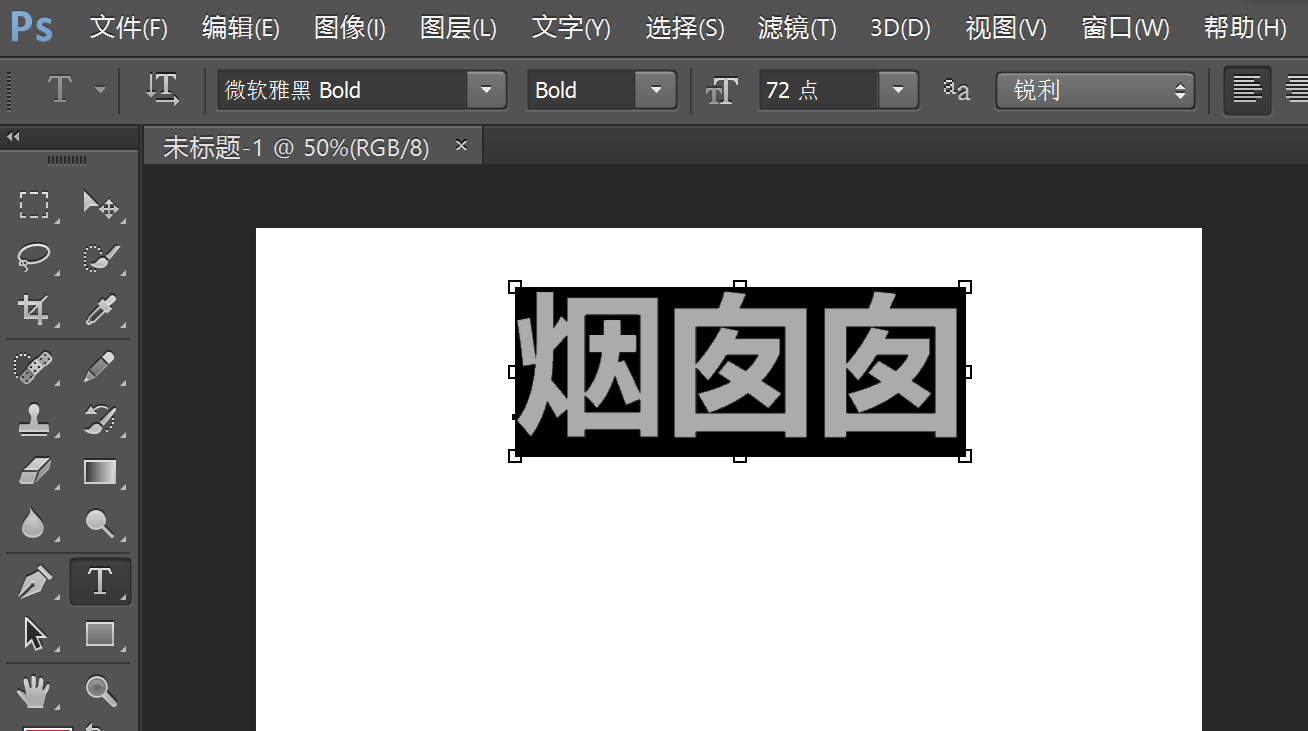Open the 锐利 anti-aliasing dropdown
Screen dimensions: 1308x731
pyautogui.click(x=1095, y=91)
